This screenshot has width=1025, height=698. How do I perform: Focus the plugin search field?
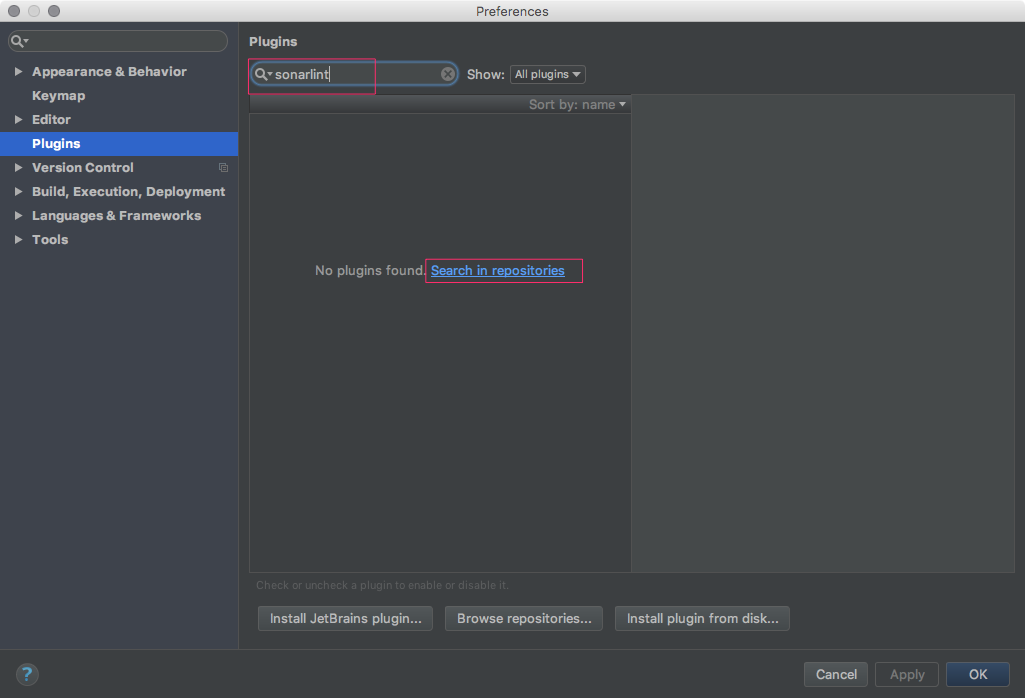click(x=354, y=75)
